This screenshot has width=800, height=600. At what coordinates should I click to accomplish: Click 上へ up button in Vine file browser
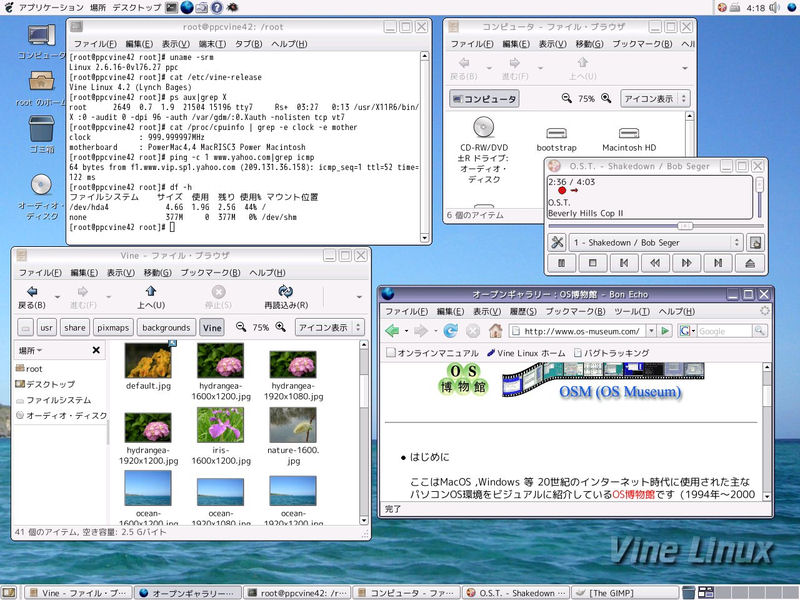(151, 297)
